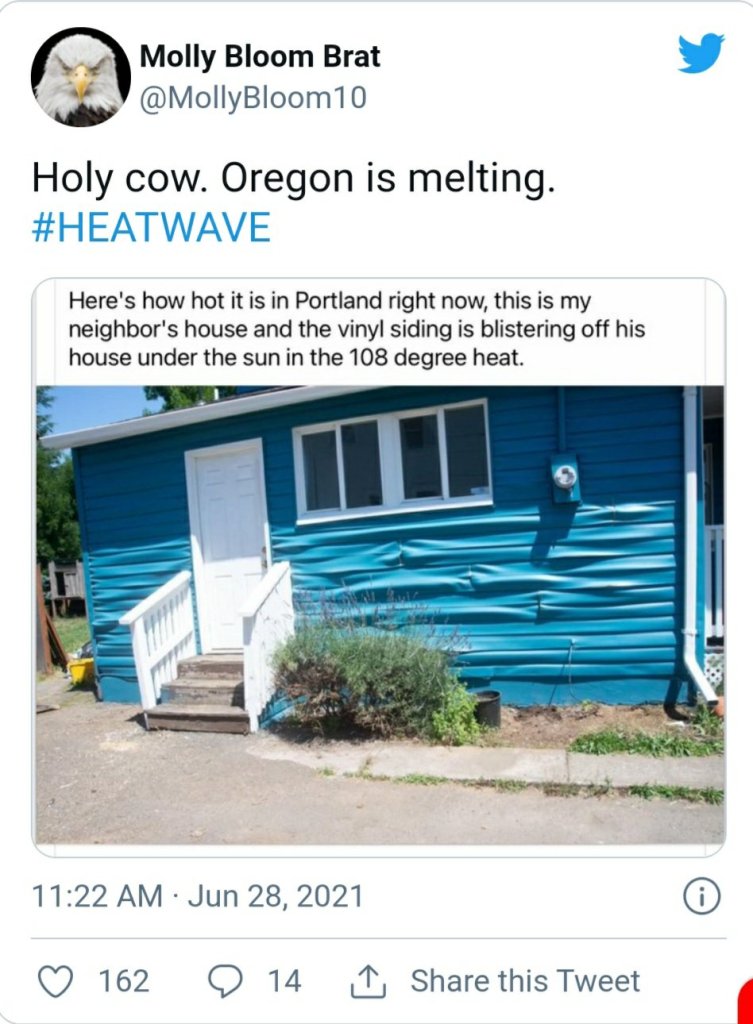The height and width of the screenshot is (1024, 753).
Task: Click the 162 likes count
Action: [124, 981]
